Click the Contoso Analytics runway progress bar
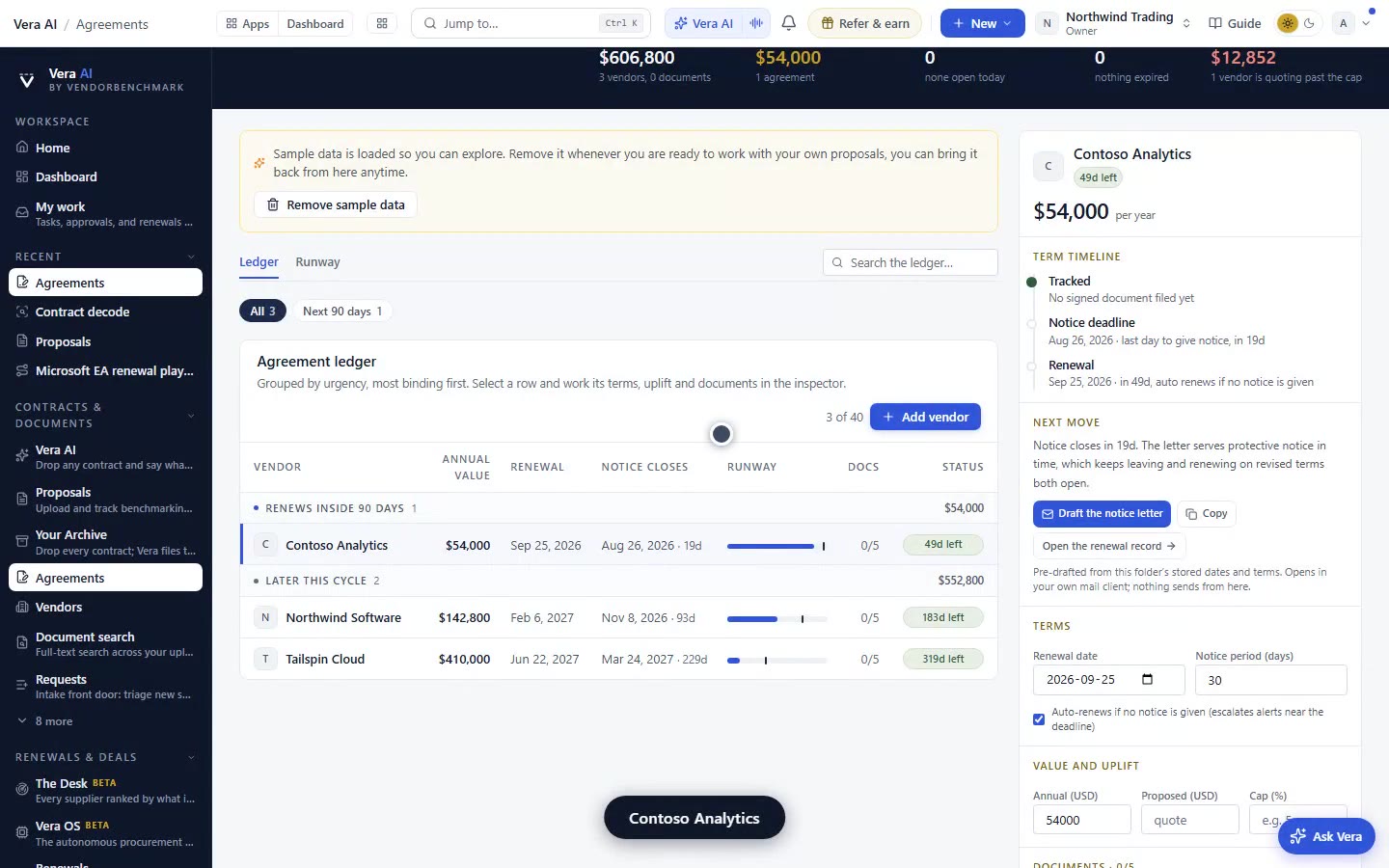This screenshot has height=868, width=1389. pyautogui.click(x=776, y=546)
